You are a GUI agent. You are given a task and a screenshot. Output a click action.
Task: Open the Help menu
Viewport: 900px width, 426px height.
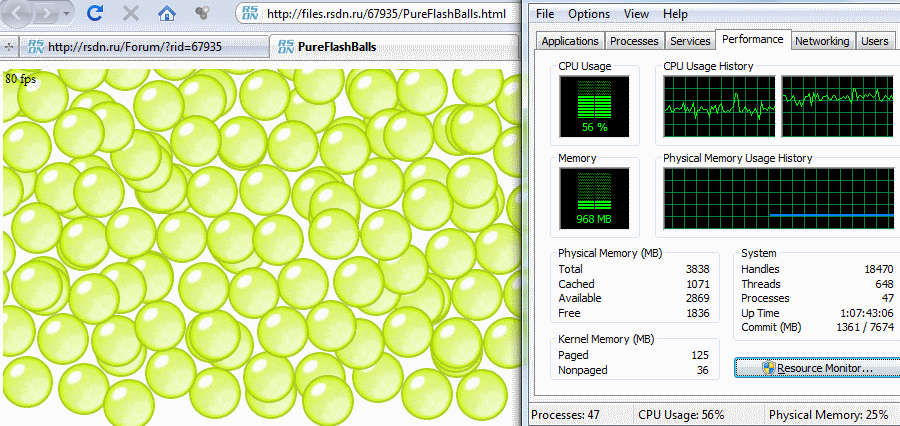[675, 14]
